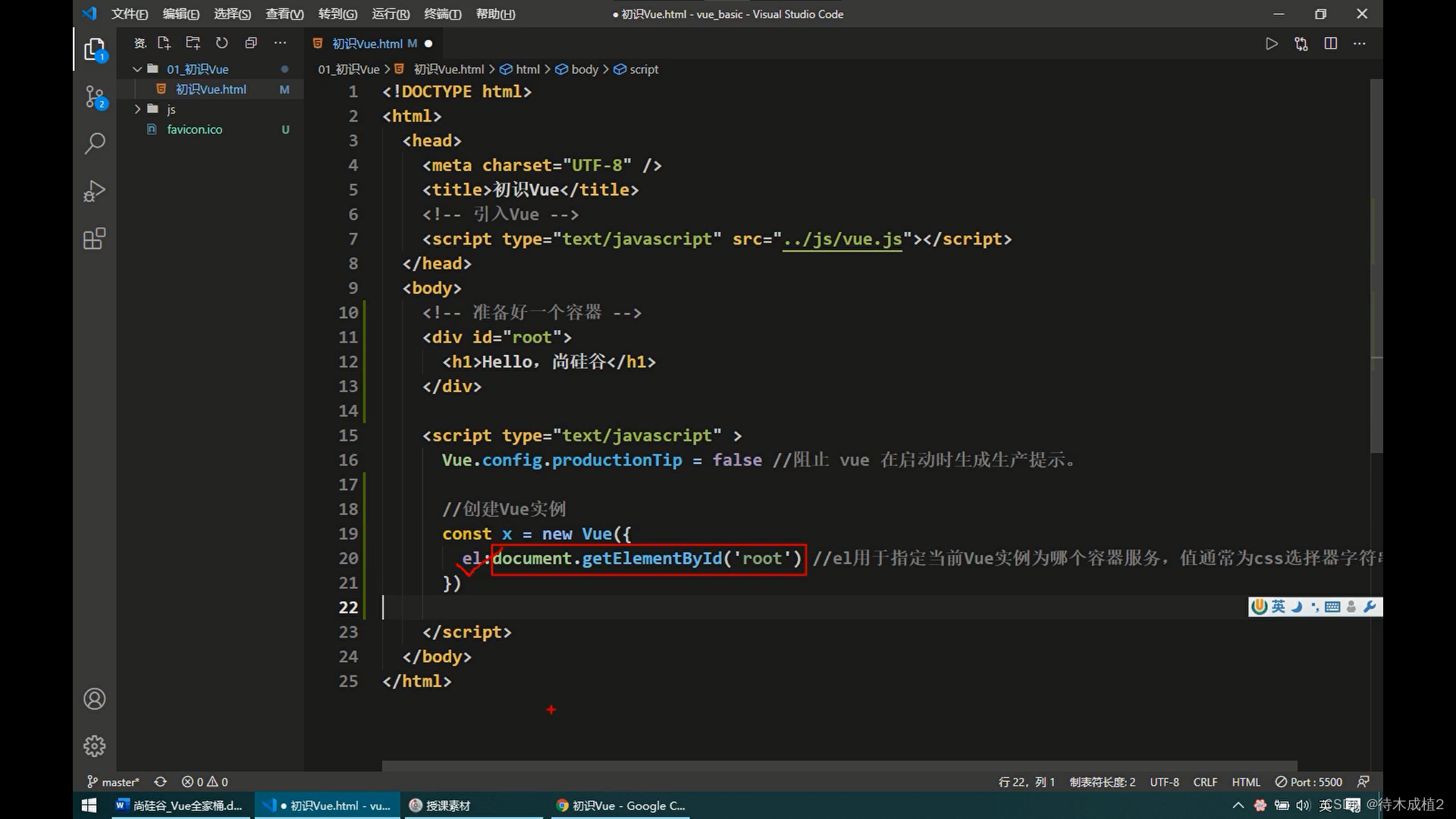Open breadcrumb dropdown for 初识Vue.html
This screenshot has height=819, width=1456.
click(x=448, y=69)
